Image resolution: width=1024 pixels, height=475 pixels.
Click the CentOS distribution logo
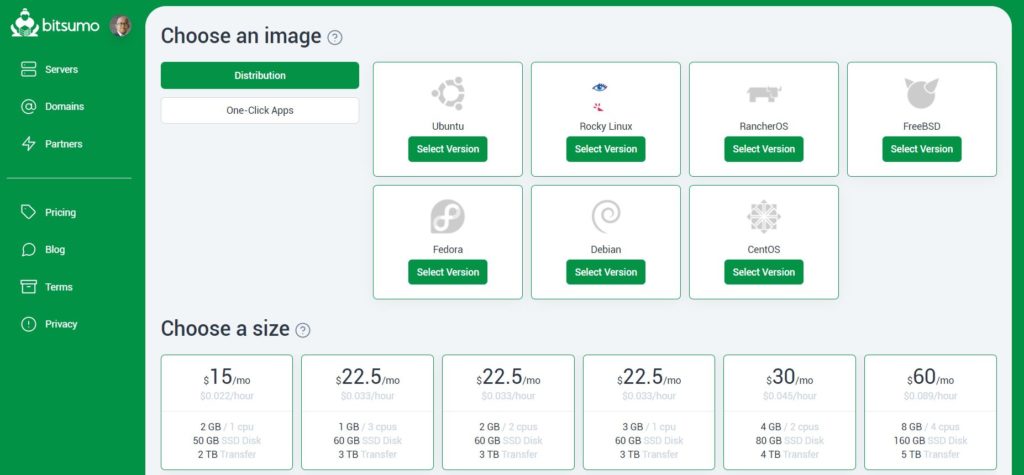pos(764,217)
